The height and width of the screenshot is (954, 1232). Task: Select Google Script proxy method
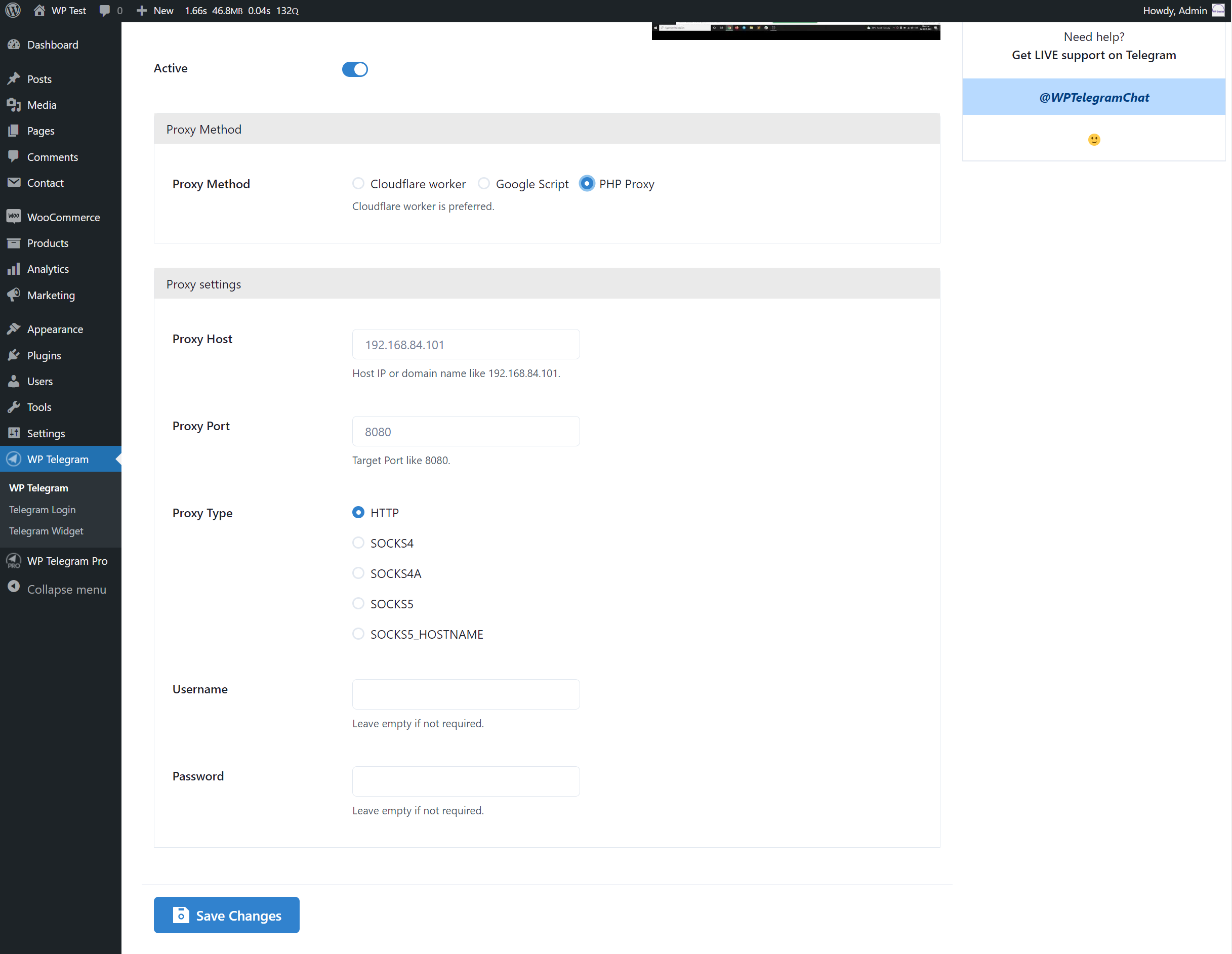[483, 183]
